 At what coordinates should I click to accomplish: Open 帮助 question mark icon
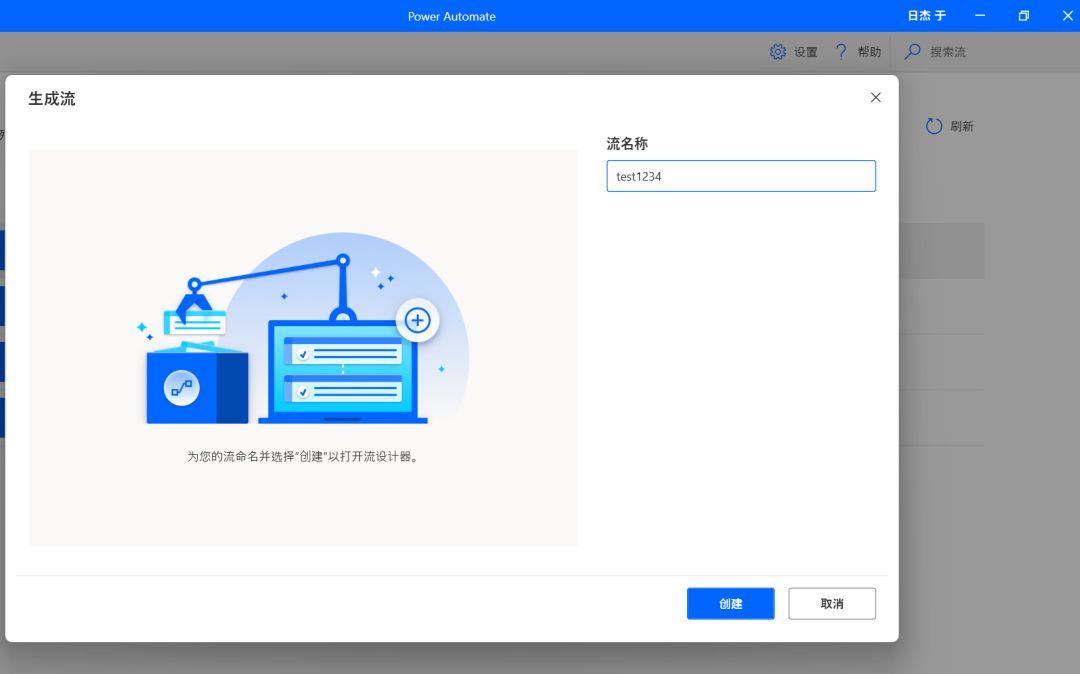[x=841, y=52]
